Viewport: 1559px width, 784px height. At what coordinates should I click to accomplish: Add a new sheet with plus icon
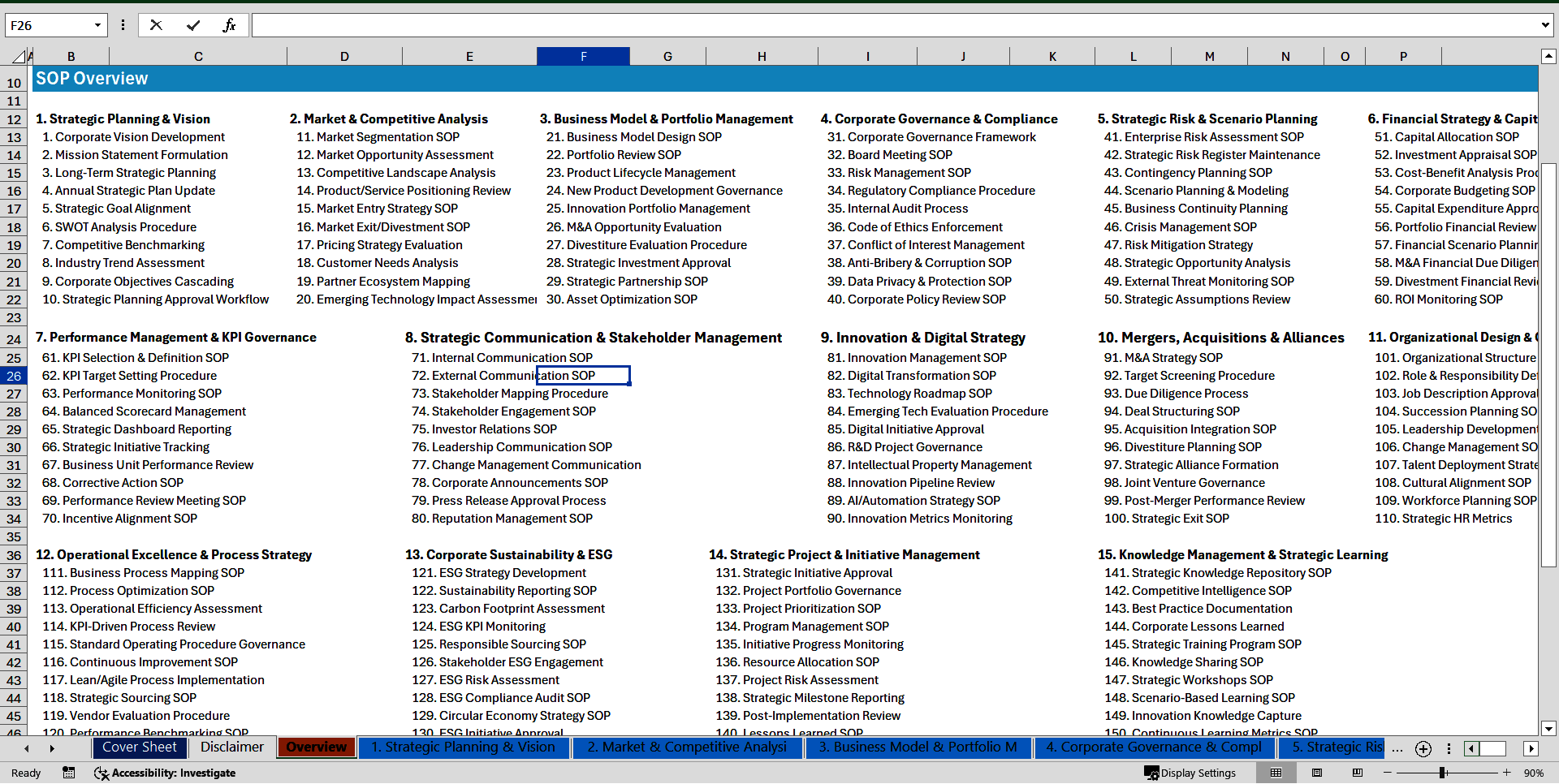(x=1423, y=748)
